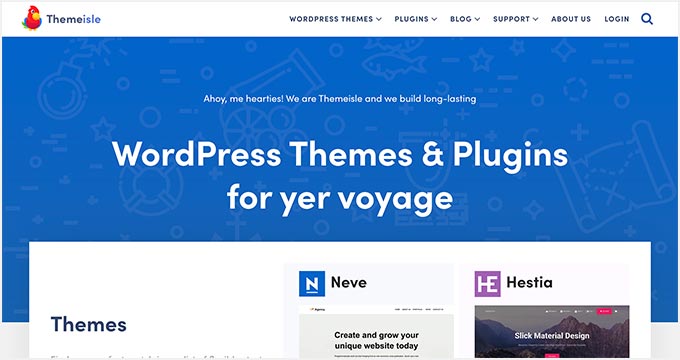Click the Themeisle brand name text

[x=73, y=19]
